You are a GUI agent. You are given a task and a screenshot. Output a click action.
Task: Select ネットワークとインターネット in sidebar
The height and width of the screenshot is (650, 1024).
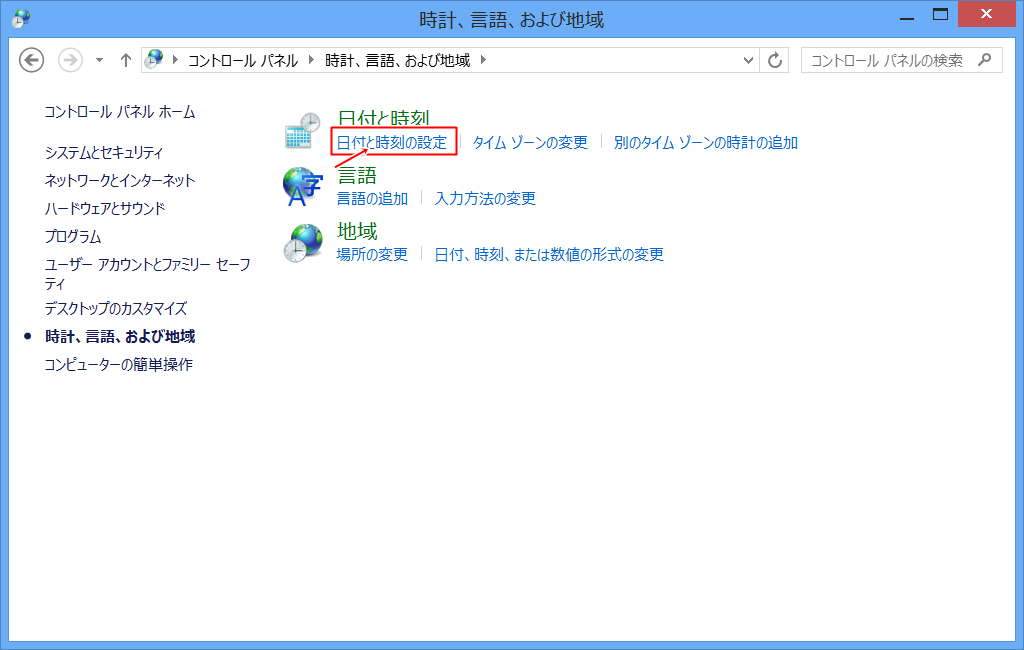pyautogui.click(x=120, y=180)
